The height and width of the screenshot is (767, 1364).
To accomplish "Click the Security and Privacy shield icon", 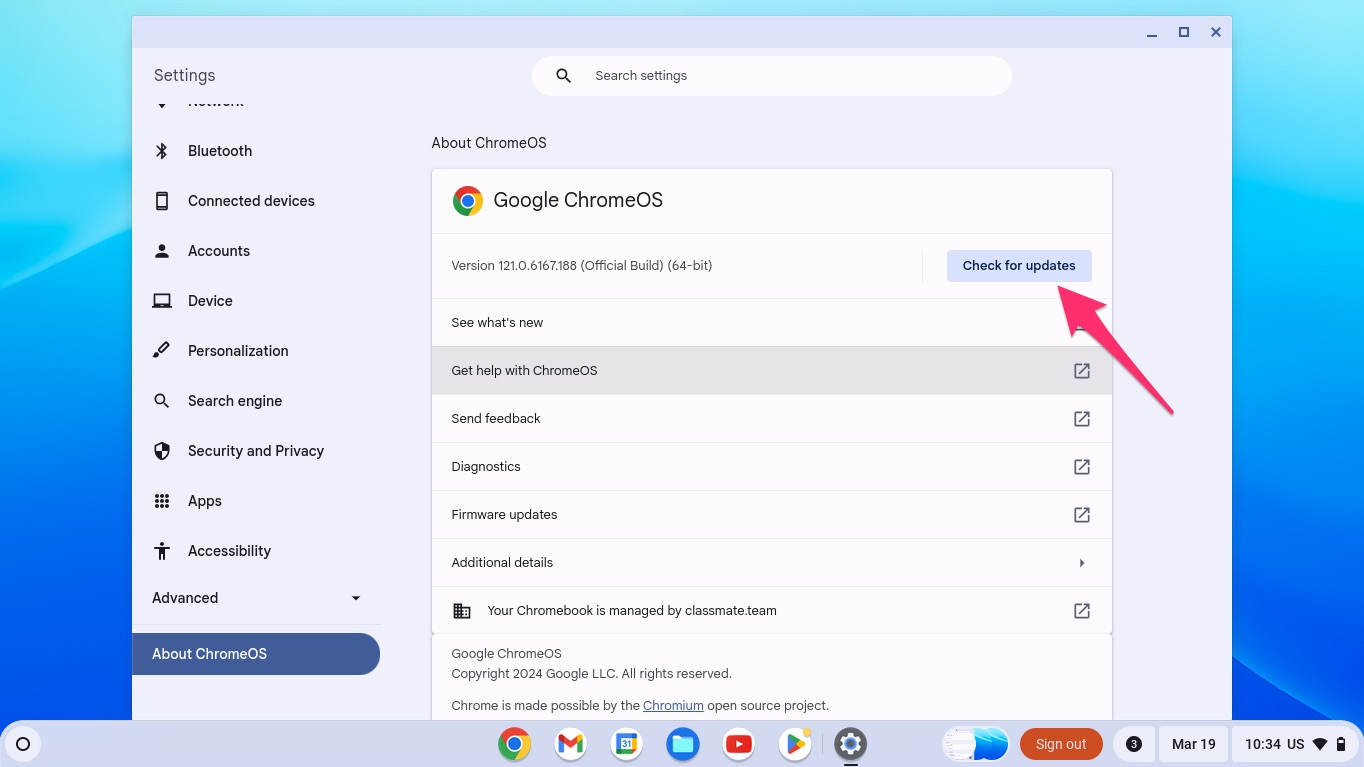I will pyautogui.click(x=161, y=451).
